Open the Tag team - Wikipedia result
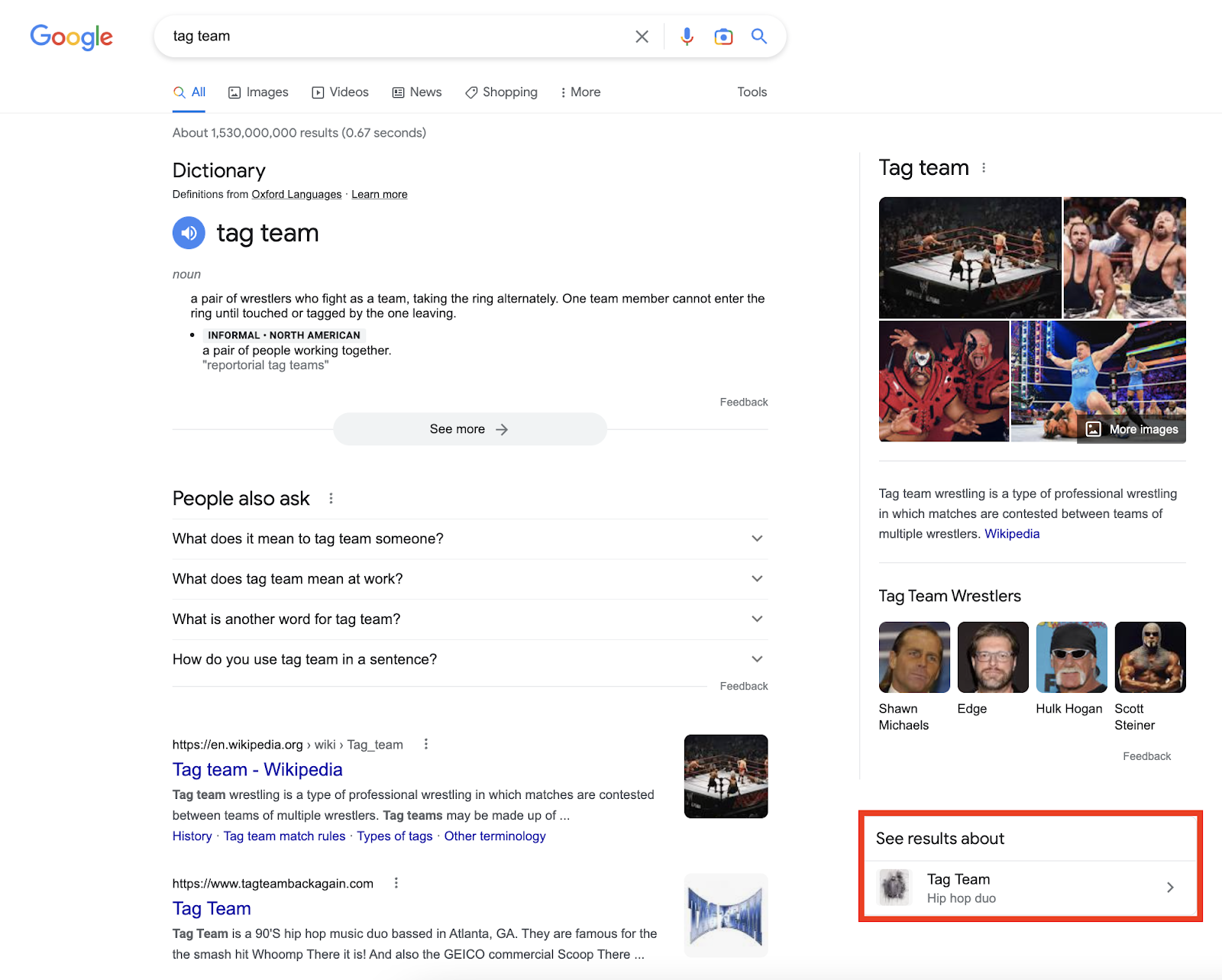The height and width of the screenshot is (980, 1222). [257, 769]
